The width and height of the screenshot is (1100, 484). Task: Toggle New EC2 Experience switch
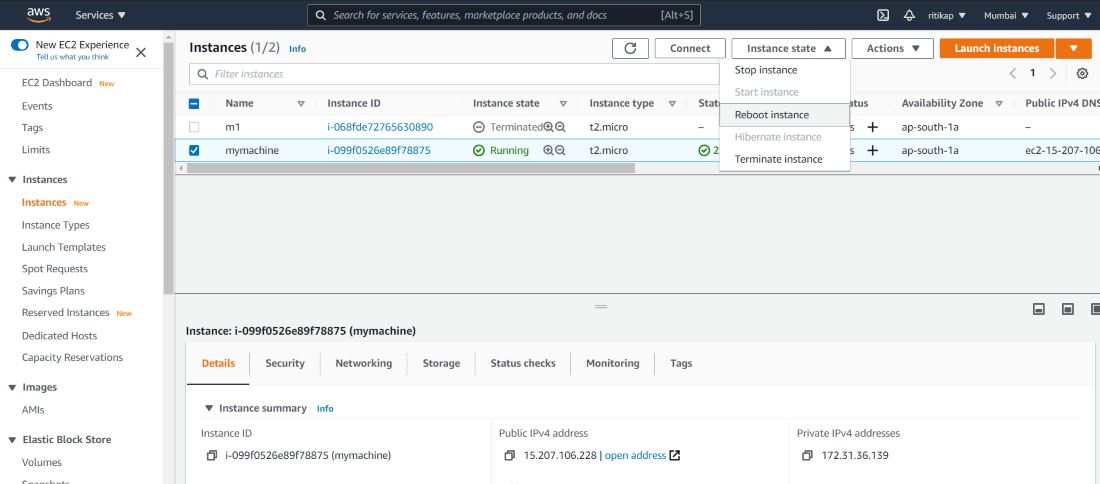point(20,46)
